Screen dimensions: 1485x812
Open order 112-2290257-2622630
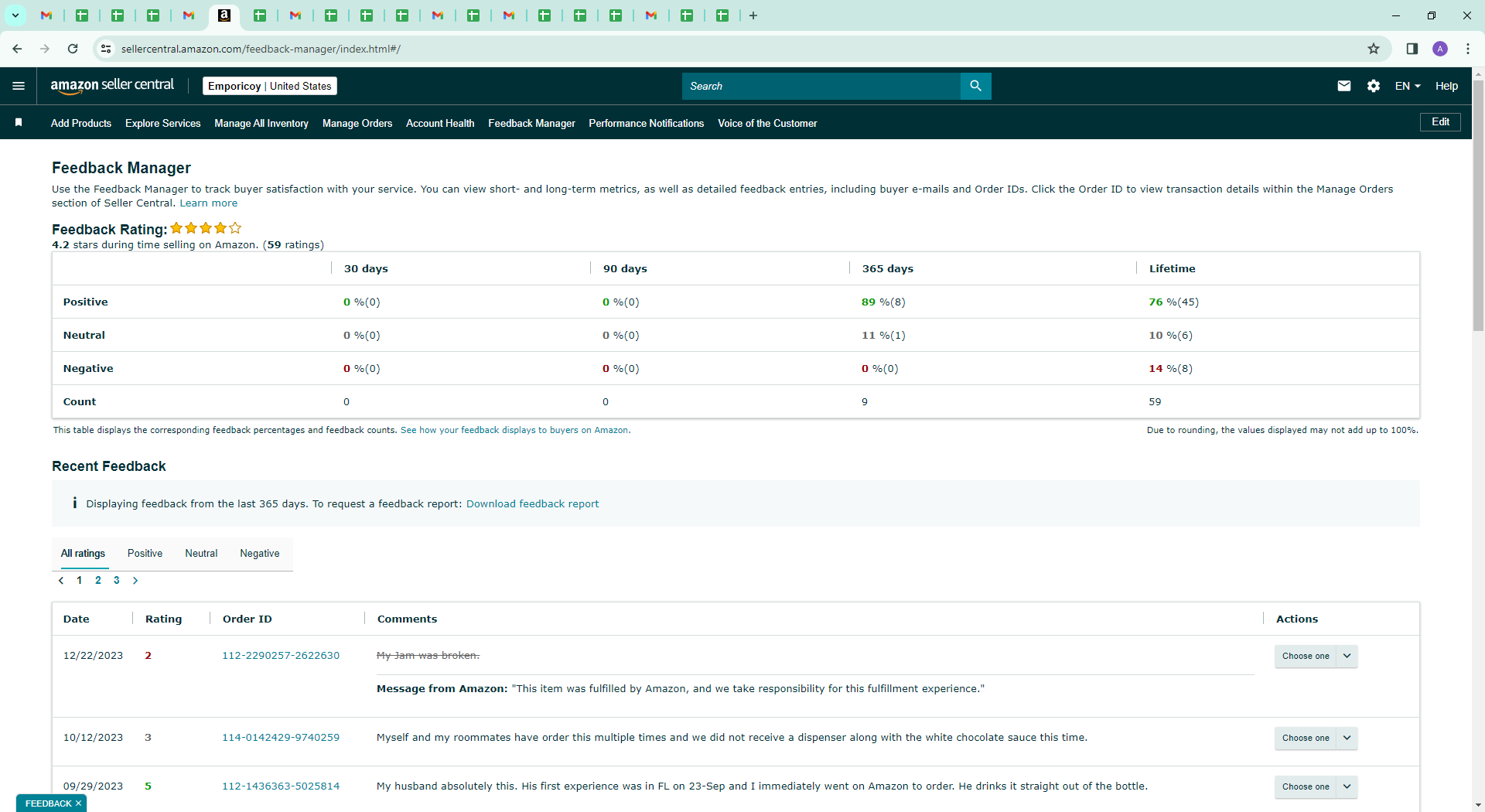click(281, 656)
